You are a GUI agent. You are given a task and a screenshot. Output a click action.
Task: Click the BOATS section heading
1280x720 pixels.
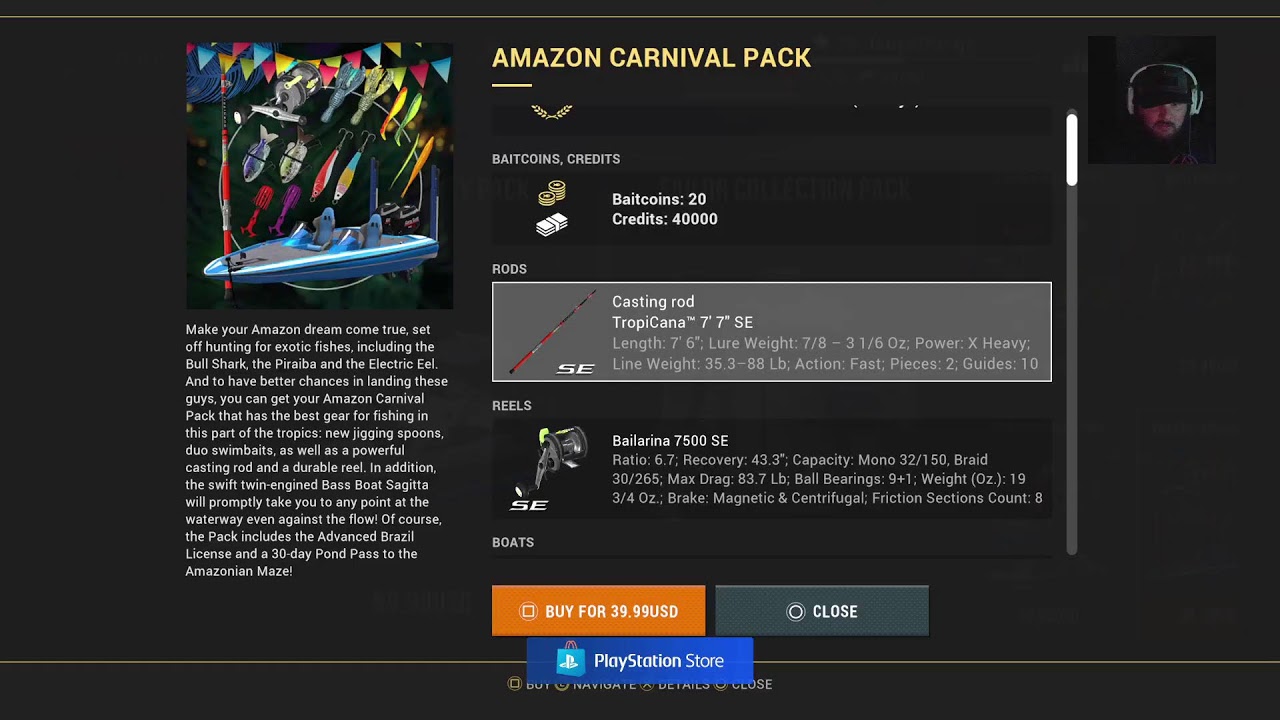(x=513, y=542)
